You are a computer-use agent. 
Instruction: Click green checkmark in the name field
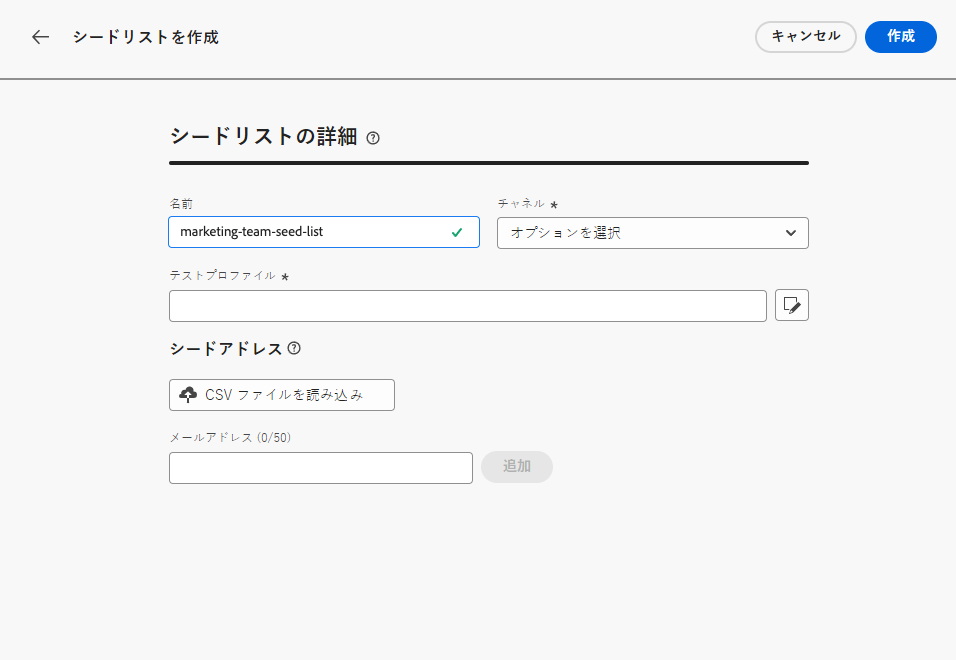pos(457,232)
